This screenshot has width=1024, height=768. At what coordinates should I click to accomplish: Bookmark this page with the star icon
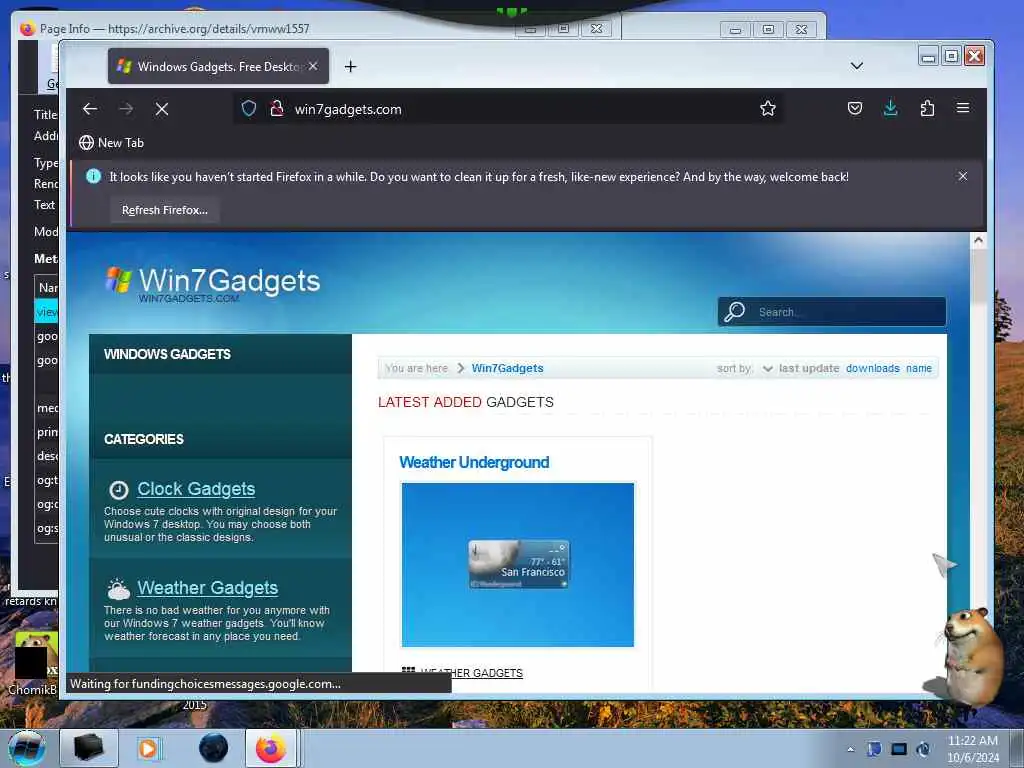[x=768, y=108]
